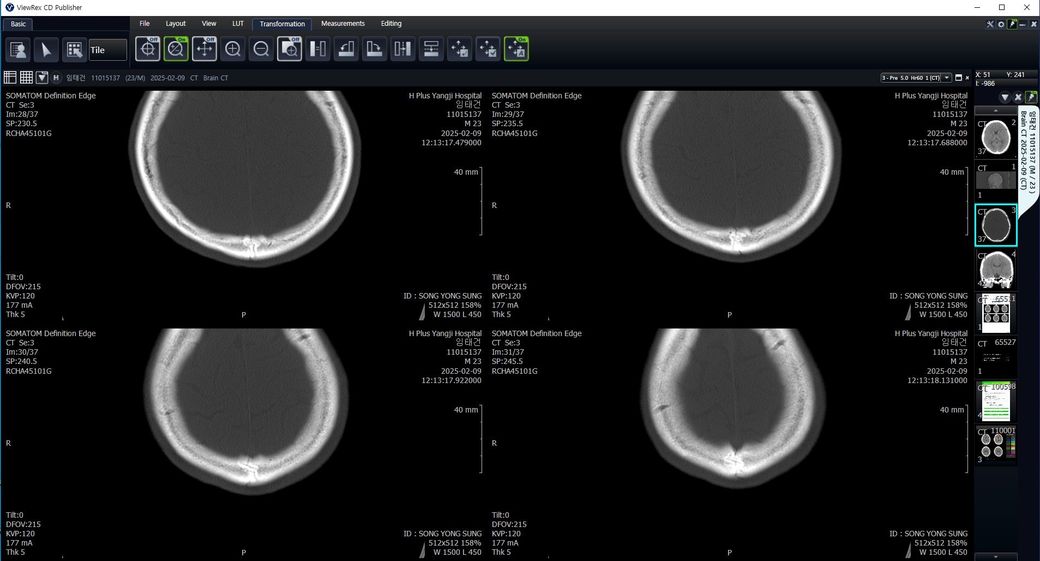Open the series selection dropdown '3 - Pre 5.0'

tap(915, 77)
